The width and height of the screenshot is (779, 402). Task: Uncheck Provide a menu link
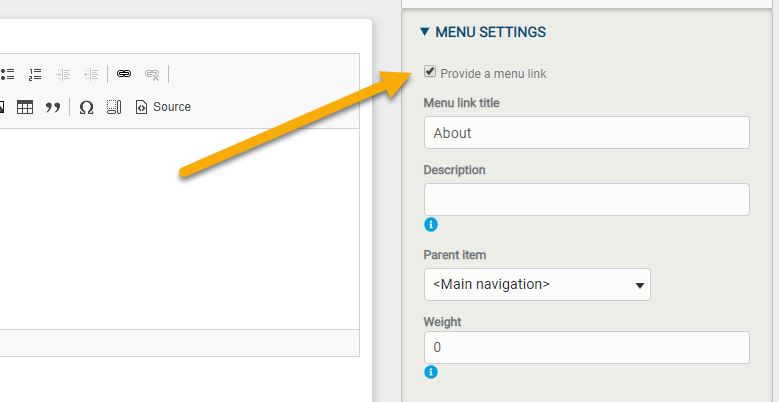[x=430, y=72]
